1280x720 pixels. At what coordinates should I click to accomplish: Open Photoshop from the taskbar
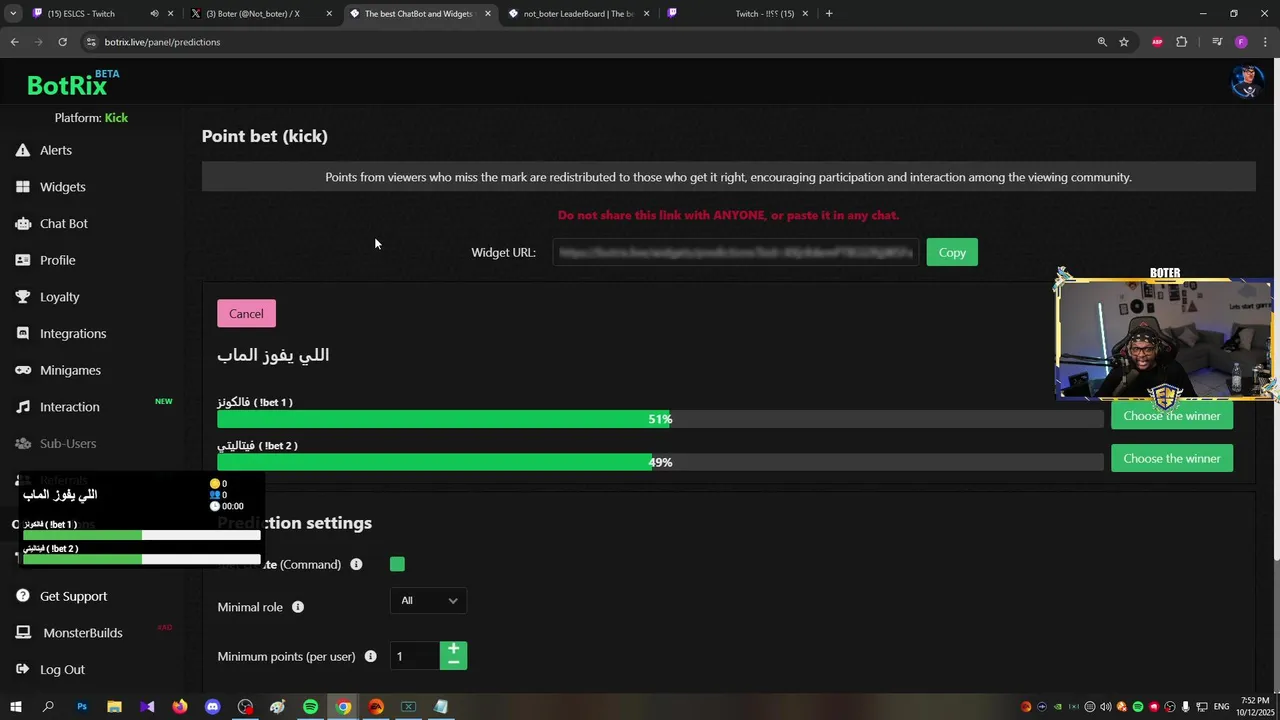[82, 707]
